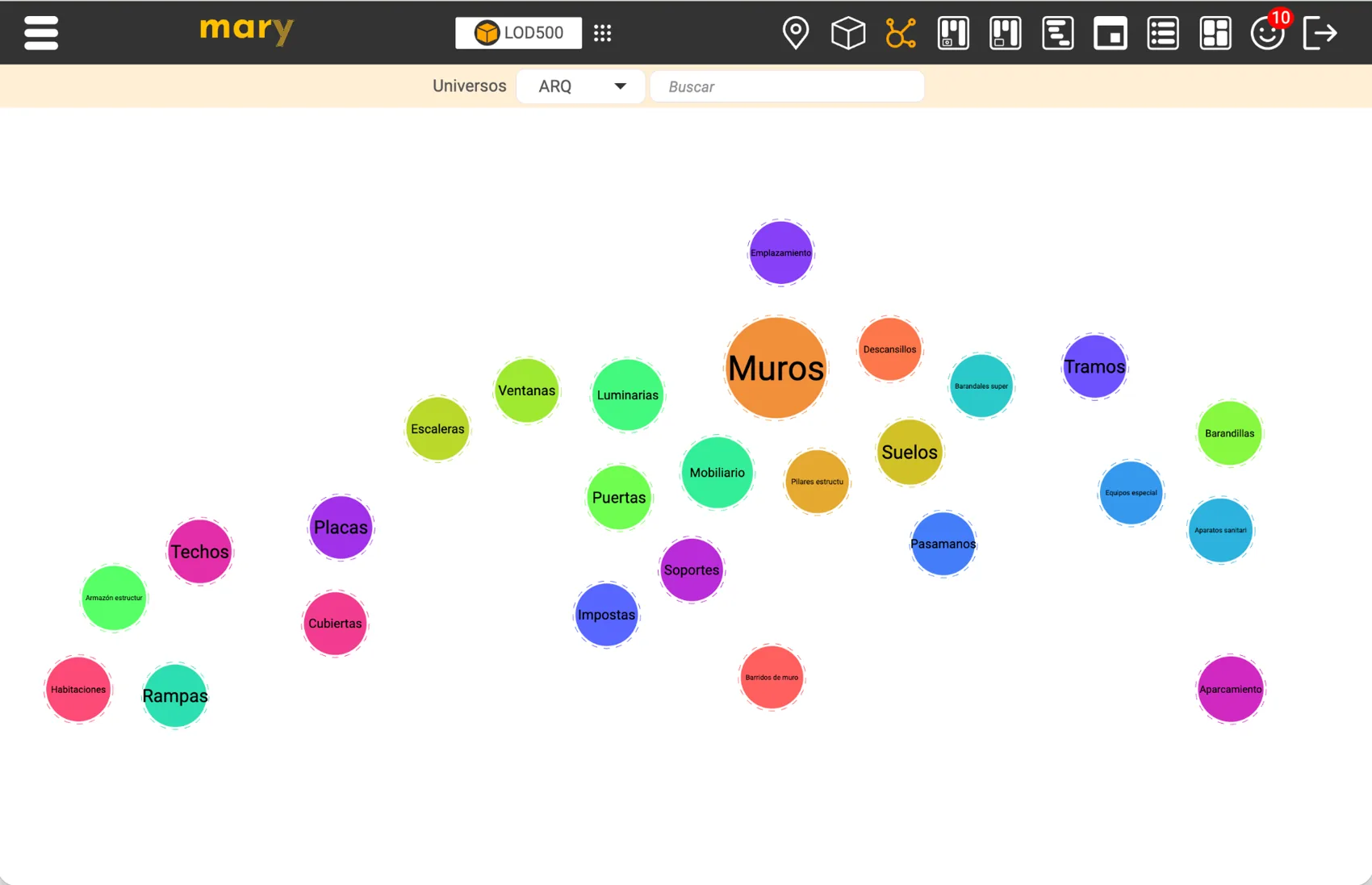Select the Puertas bubble
This screenshot has height=885, width=1372.
point(619,498)
